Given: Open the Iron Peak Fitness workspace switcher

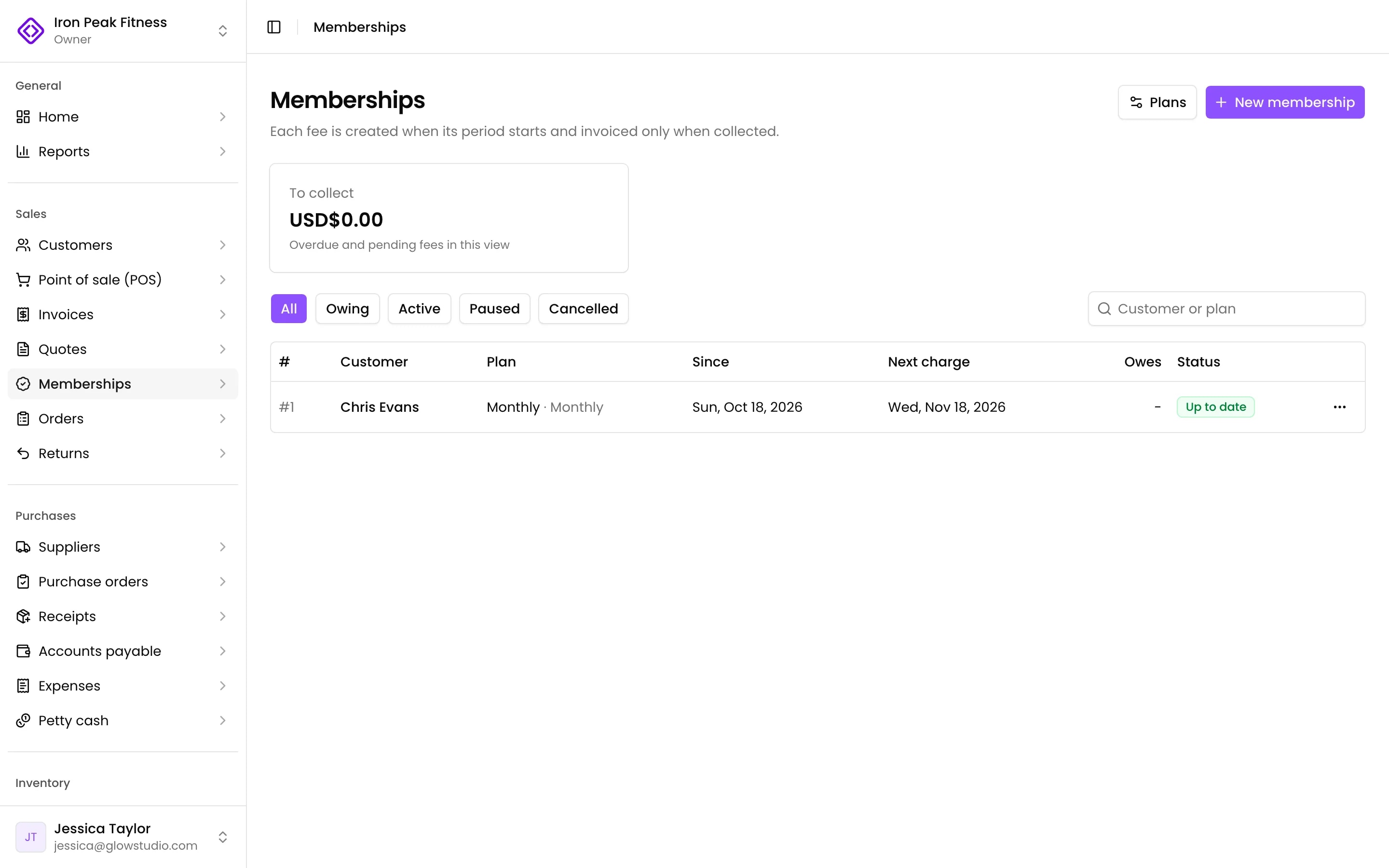Looking at the screenshot, I should click(123, 30).
